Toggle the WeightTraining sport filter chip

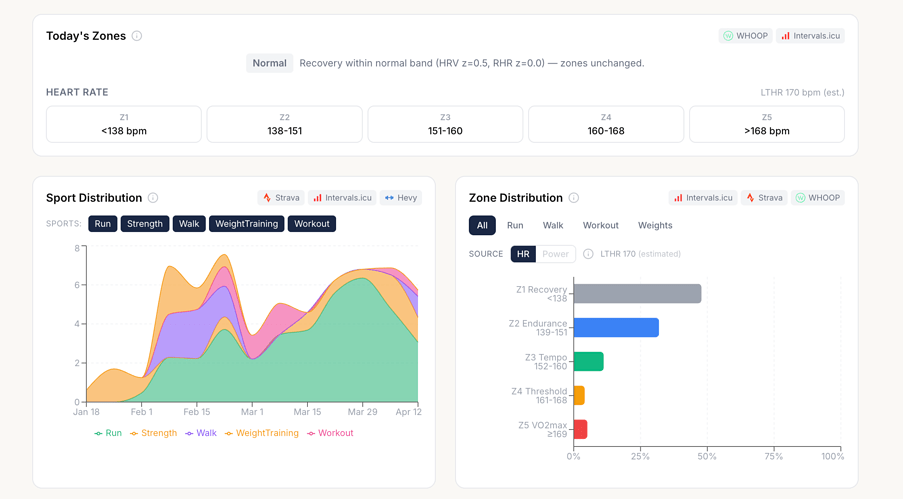pos(246,224)
